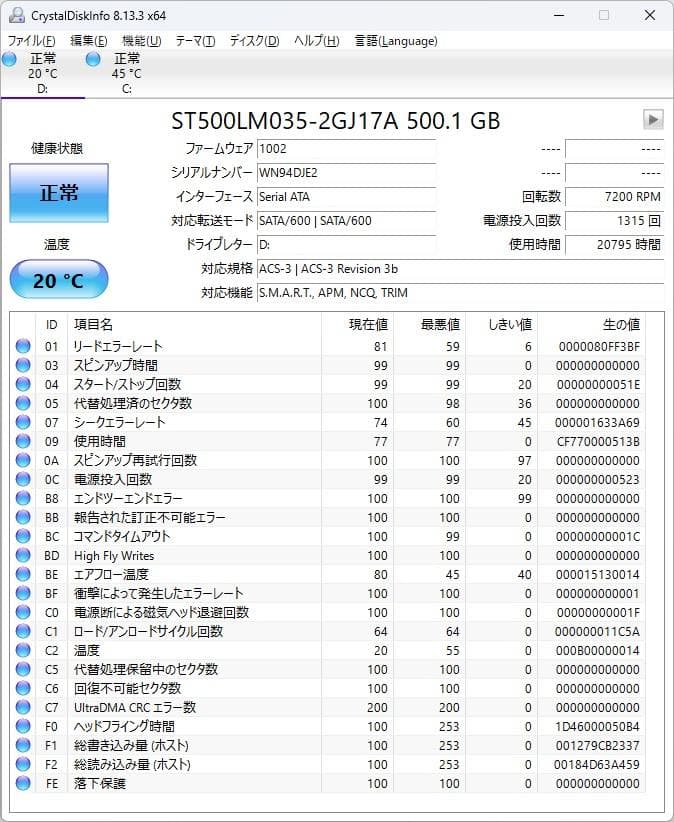The width and height of the screenshot is (674, 822).
Task: Click raw value 1D46000050B4
Action: coord(597,727)
